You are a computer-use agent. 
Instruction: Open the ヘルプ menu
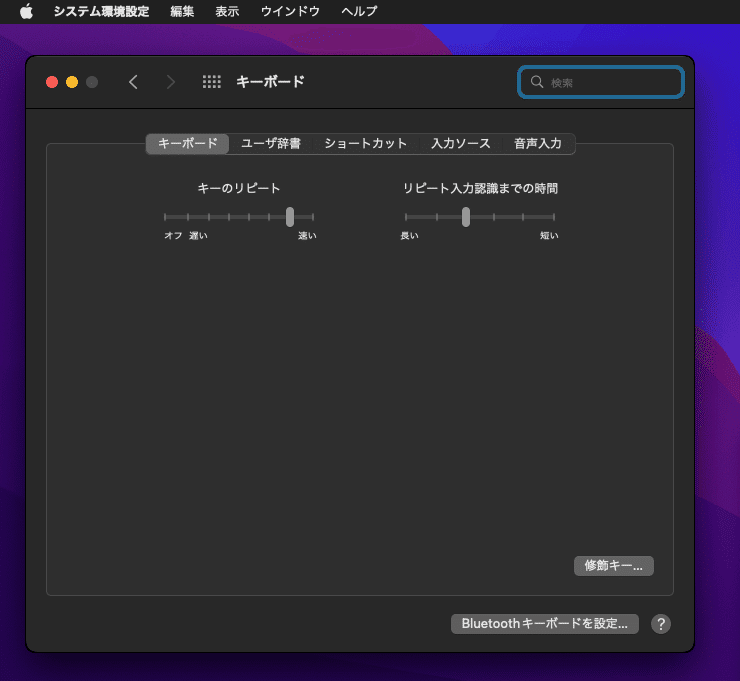[x=359, y=11]
